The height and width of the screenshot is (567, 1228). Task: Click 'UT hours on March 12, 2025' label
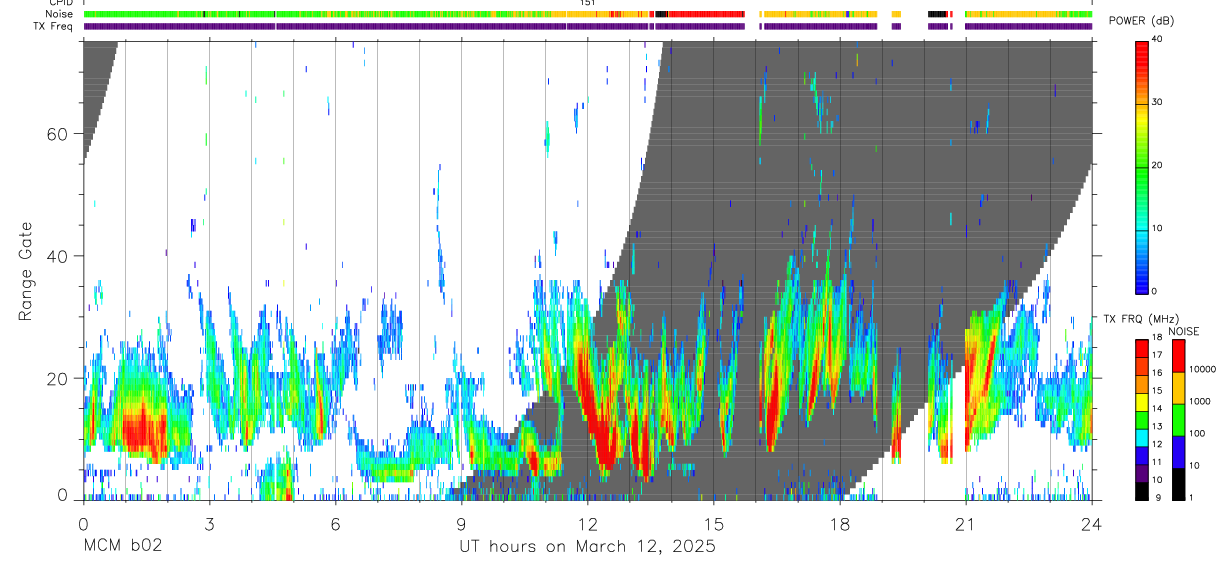point(587,547)
